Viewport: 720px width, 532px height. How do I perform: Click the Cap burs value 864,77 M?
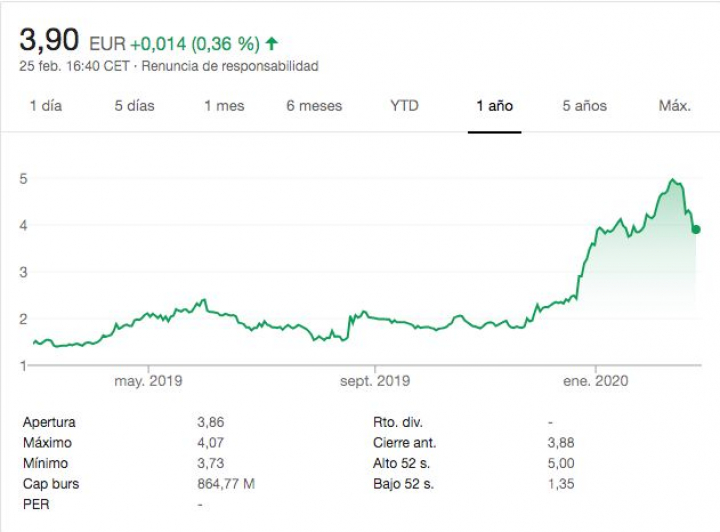[x=227, y=484]
